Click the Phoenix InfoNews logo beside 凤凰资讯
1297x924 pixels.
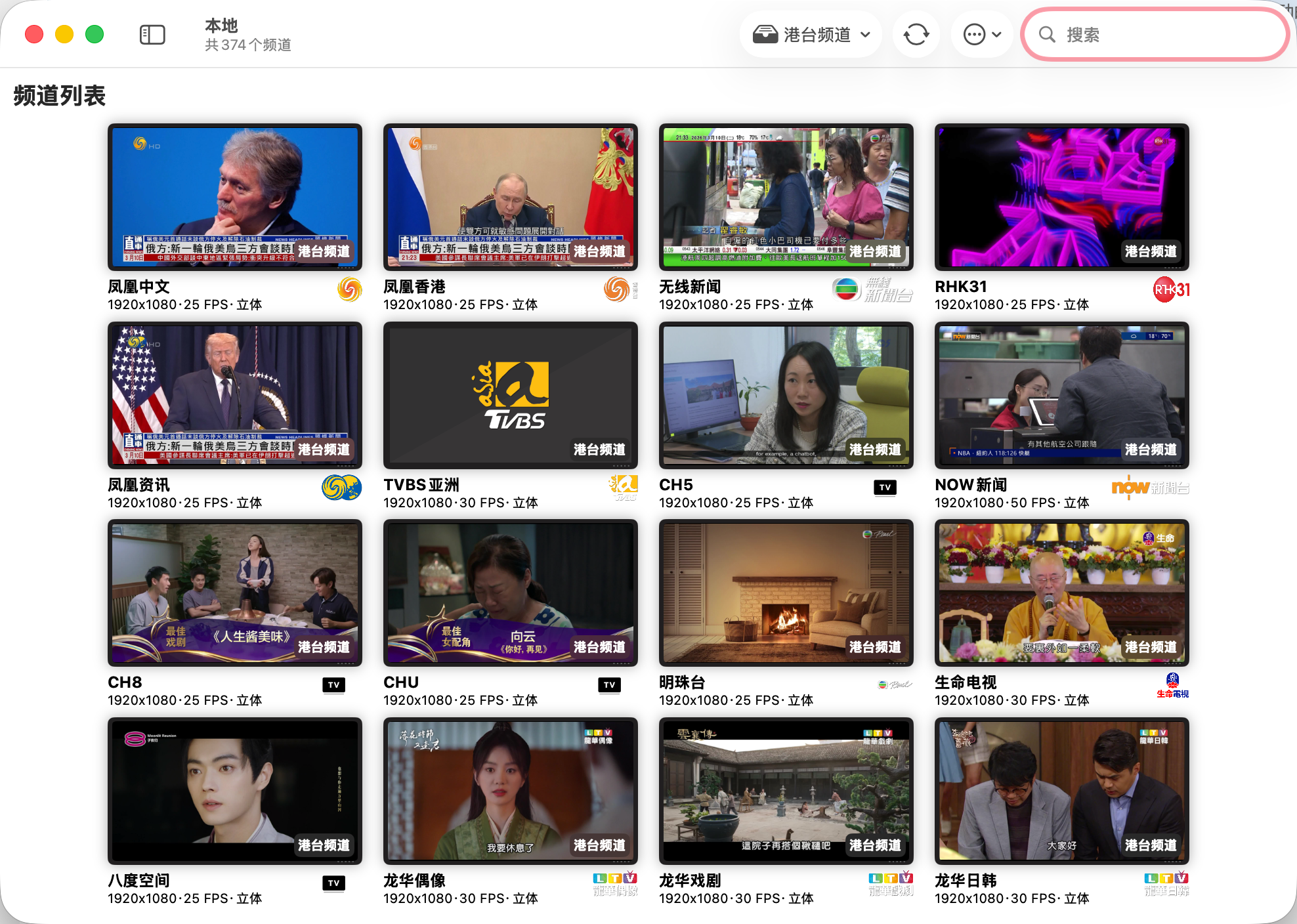click(x=341, y=488)
